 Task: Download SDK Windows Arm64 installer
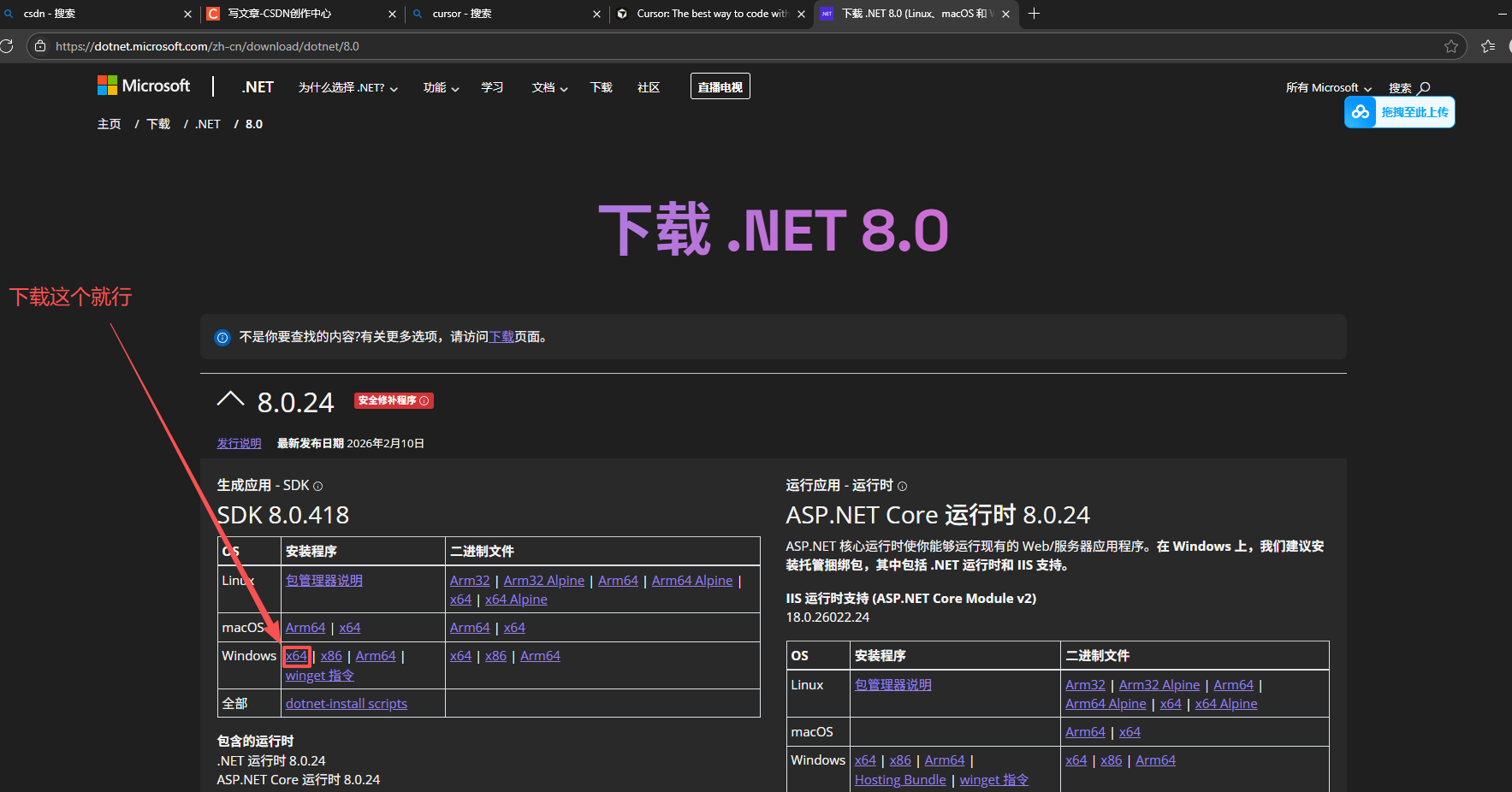tap(376, 656)
